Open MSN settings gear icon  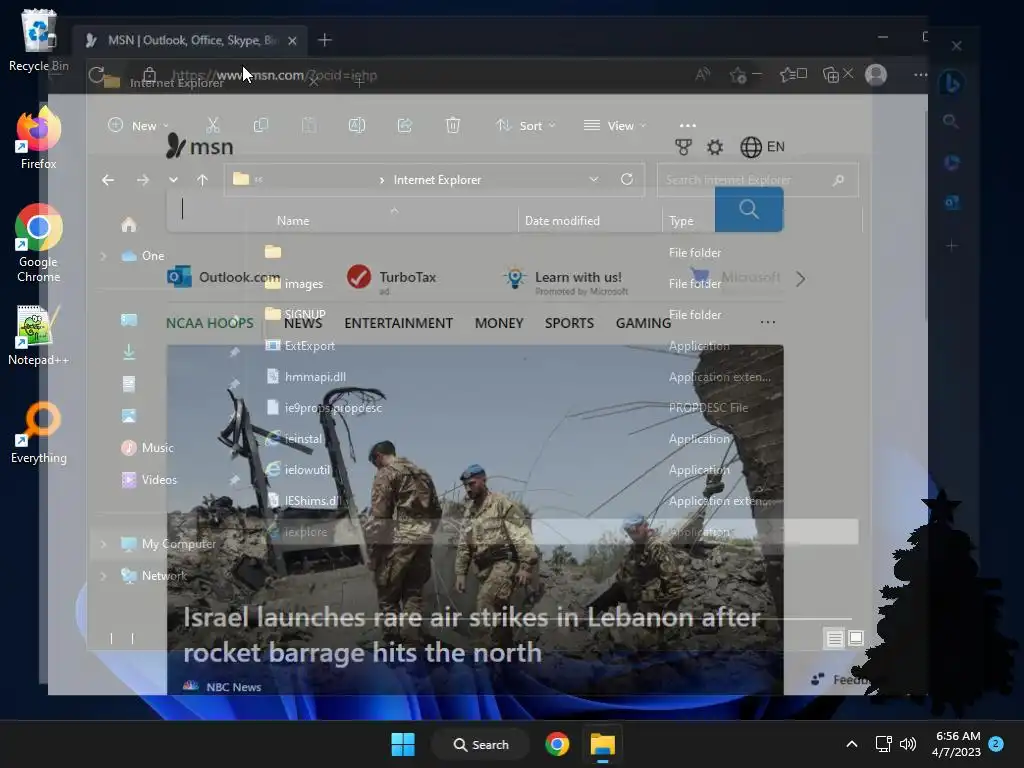[x=715, y=147]
